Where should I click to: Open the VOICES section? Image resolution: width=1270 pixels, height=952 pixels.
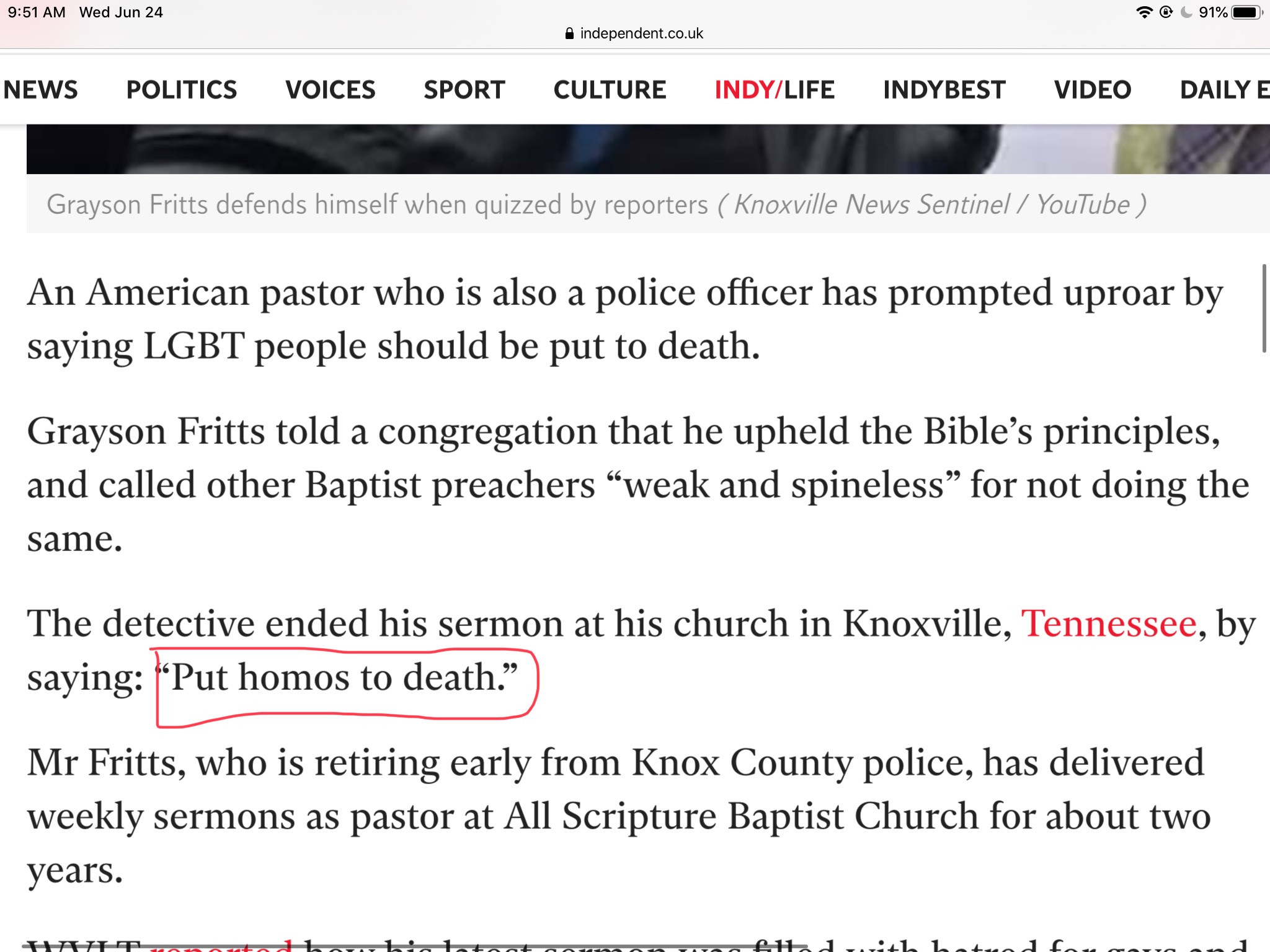click(x=331, y=90)
